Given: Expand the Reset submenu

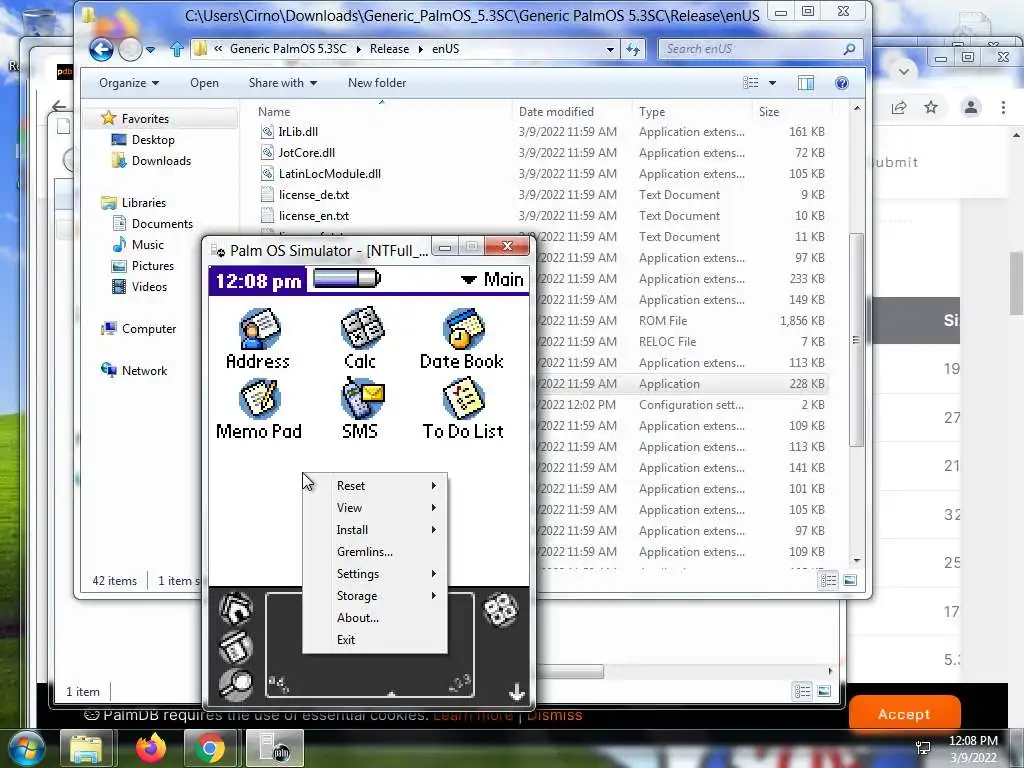Looking at the screenshot, I should click(376, 486).
